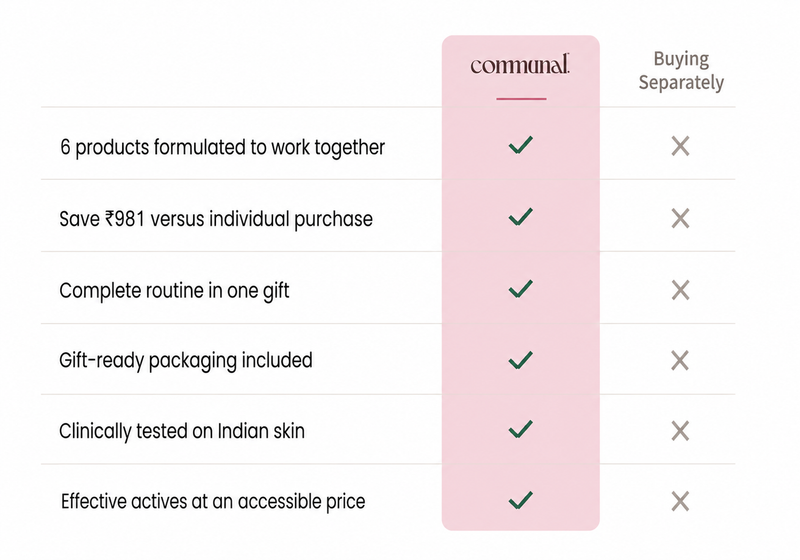Click the 'Complete routine in one gift' text
The height and width of the screenshot is (560, 800).
pos(174,291)
